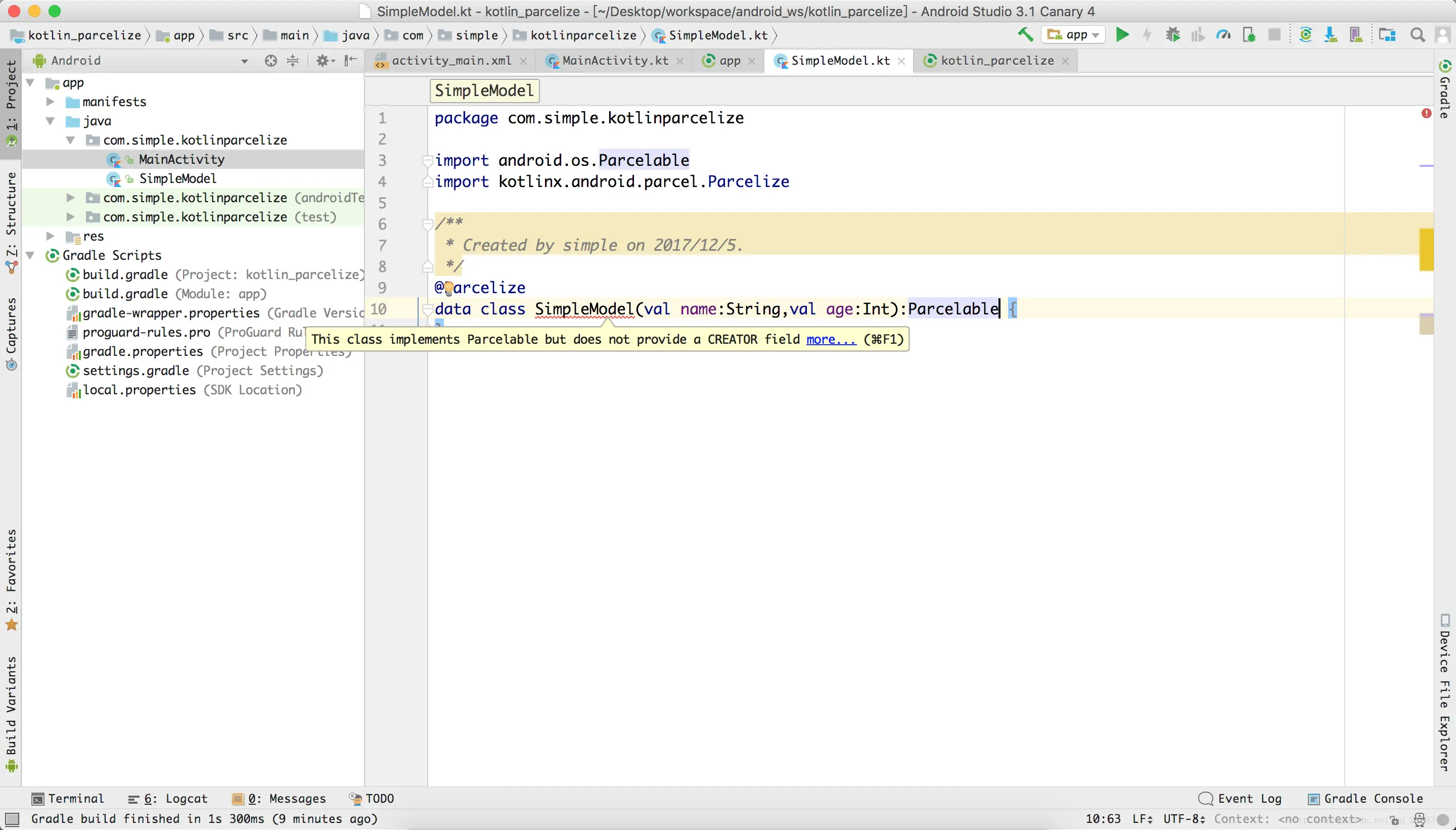Image resolution: width=1456 pixels, height=830 pixels.
Task: Click the Project Structure folder icon
Action: coord(1387,35)
